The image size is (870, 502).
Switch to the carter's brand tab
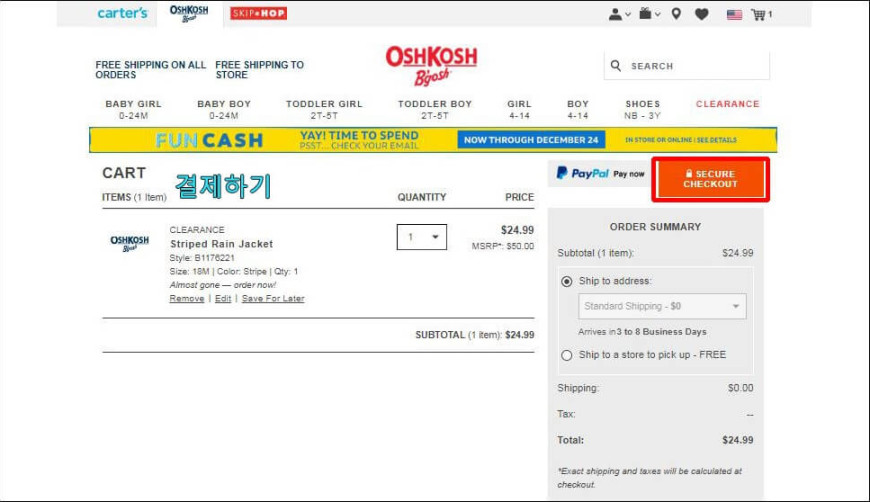click(x=122, y=13)
